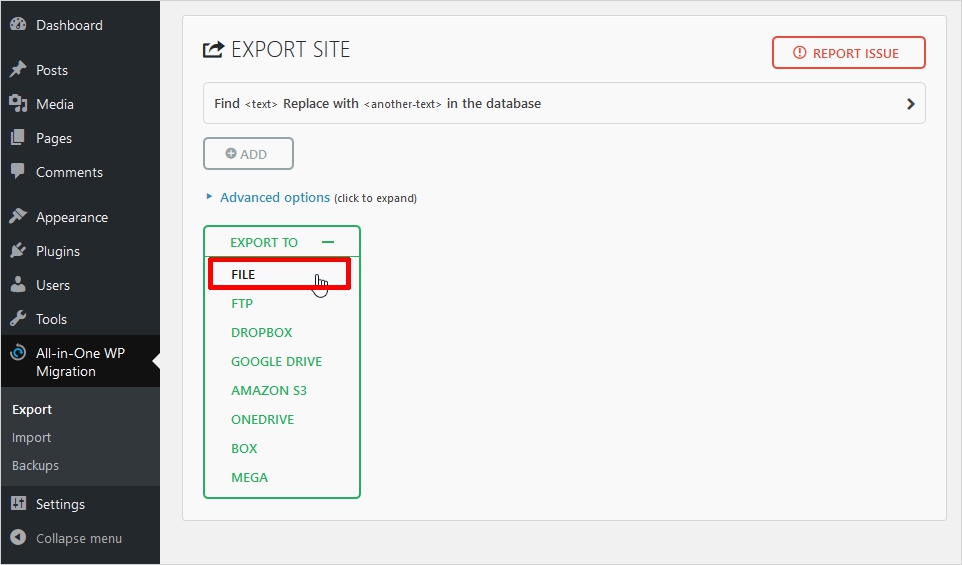This screenshot has width=962, height=565.
Task: Click the ADD button
Action: (x=248, y=154)
